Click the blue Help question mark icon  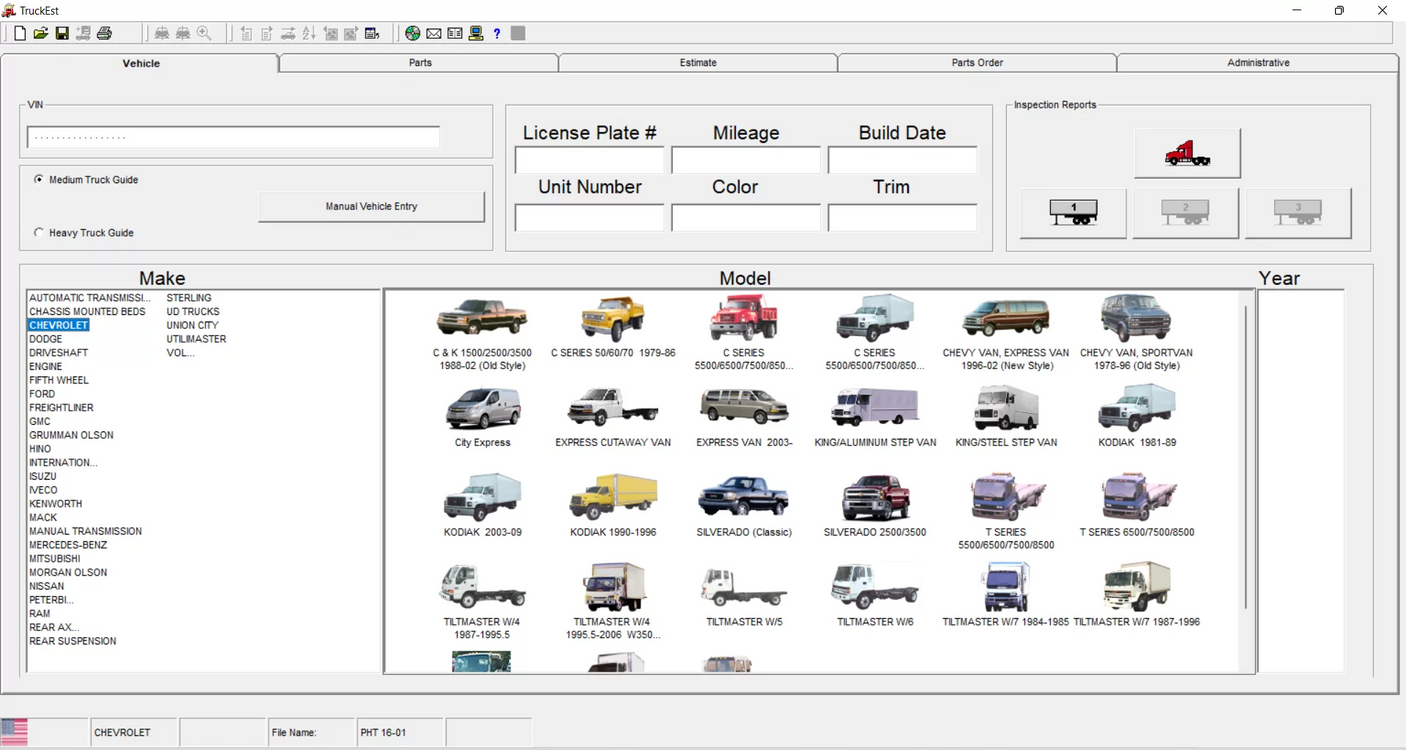coord(497,33)
